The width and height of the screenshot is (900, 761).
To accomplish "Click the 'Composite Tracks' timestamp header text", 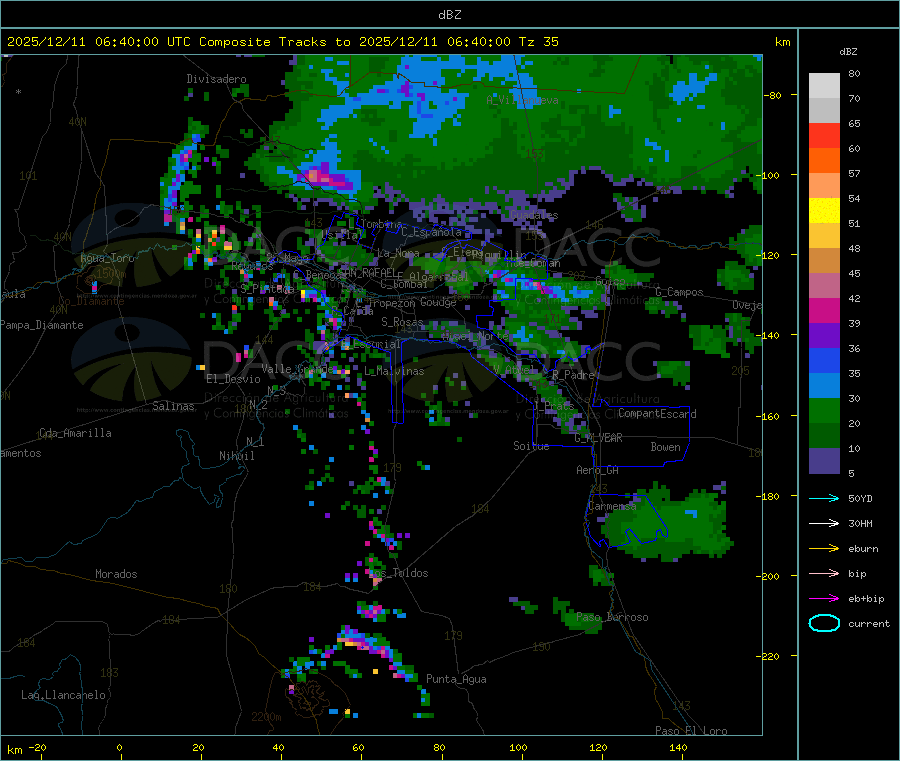I will pyautogui.click(x=282, y=42).
